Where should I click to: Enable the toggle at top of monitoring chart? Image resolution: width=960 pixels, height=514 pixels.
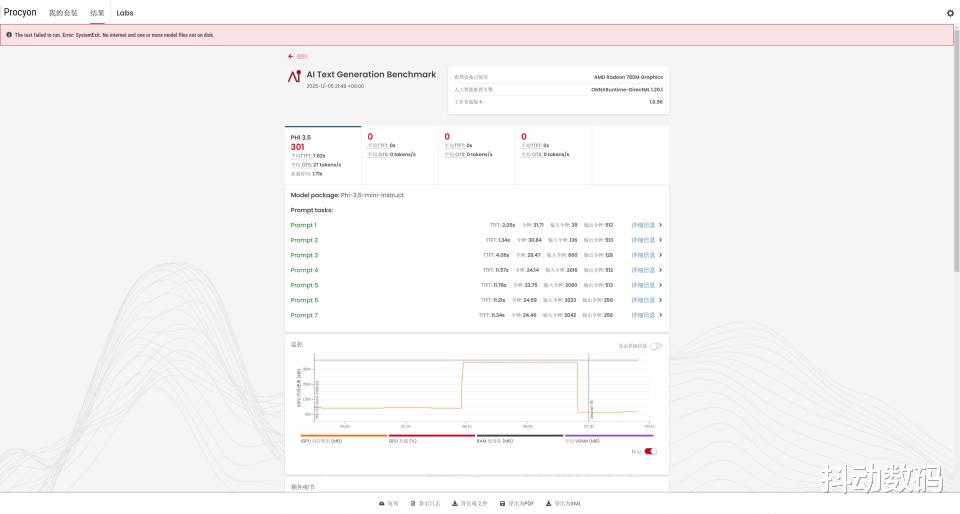point(656,346)
